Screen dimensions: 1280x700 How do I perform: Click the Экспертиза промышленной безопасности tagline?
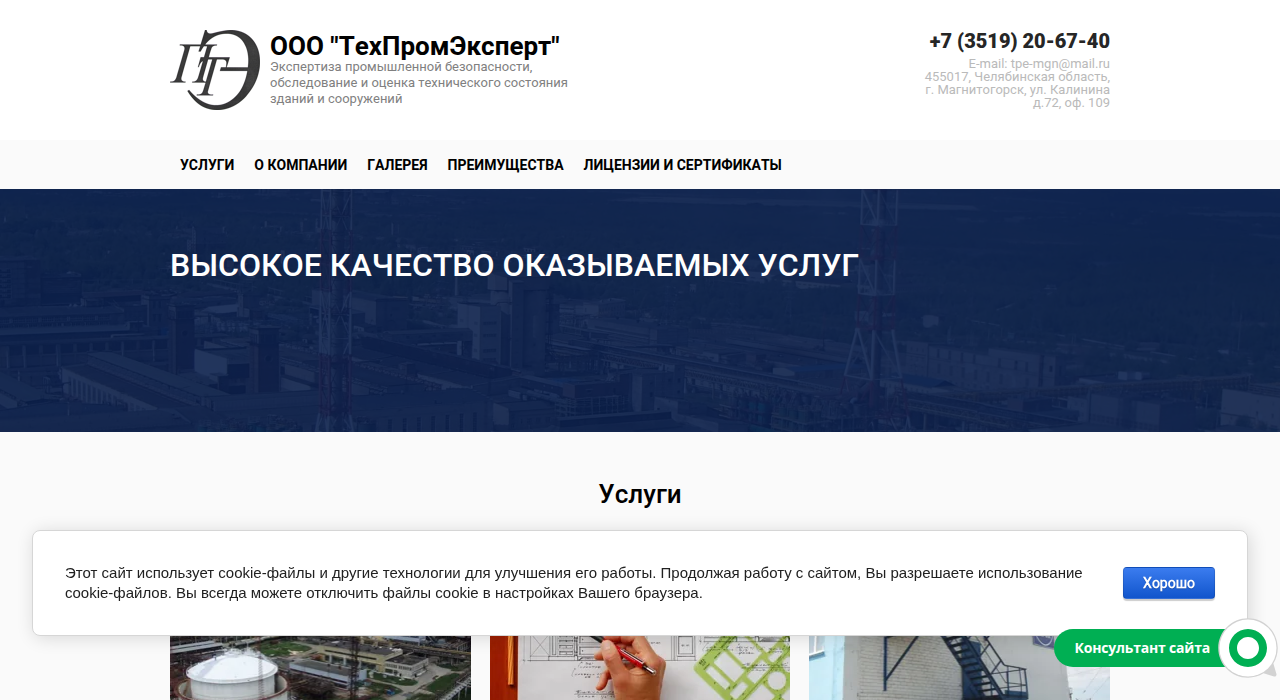[x=419, y=83]
